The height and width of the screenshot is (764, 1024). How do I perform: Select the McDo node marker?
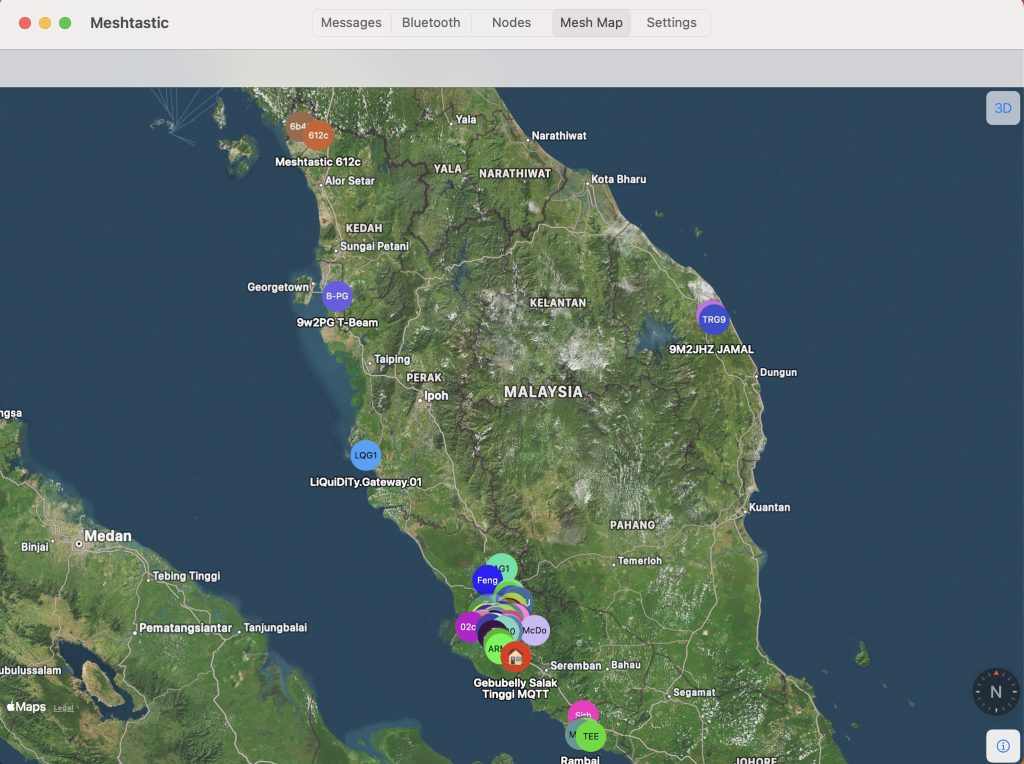(x=534, y=630)
